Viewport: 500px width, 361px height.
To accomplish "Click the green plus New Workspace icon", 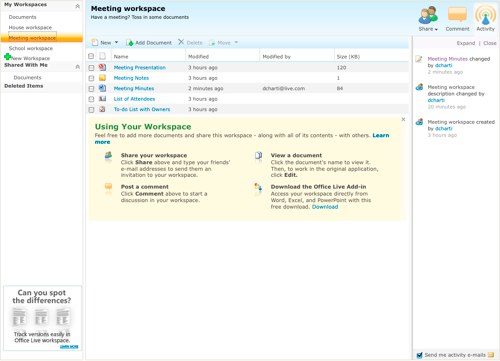I will point(7,56).
